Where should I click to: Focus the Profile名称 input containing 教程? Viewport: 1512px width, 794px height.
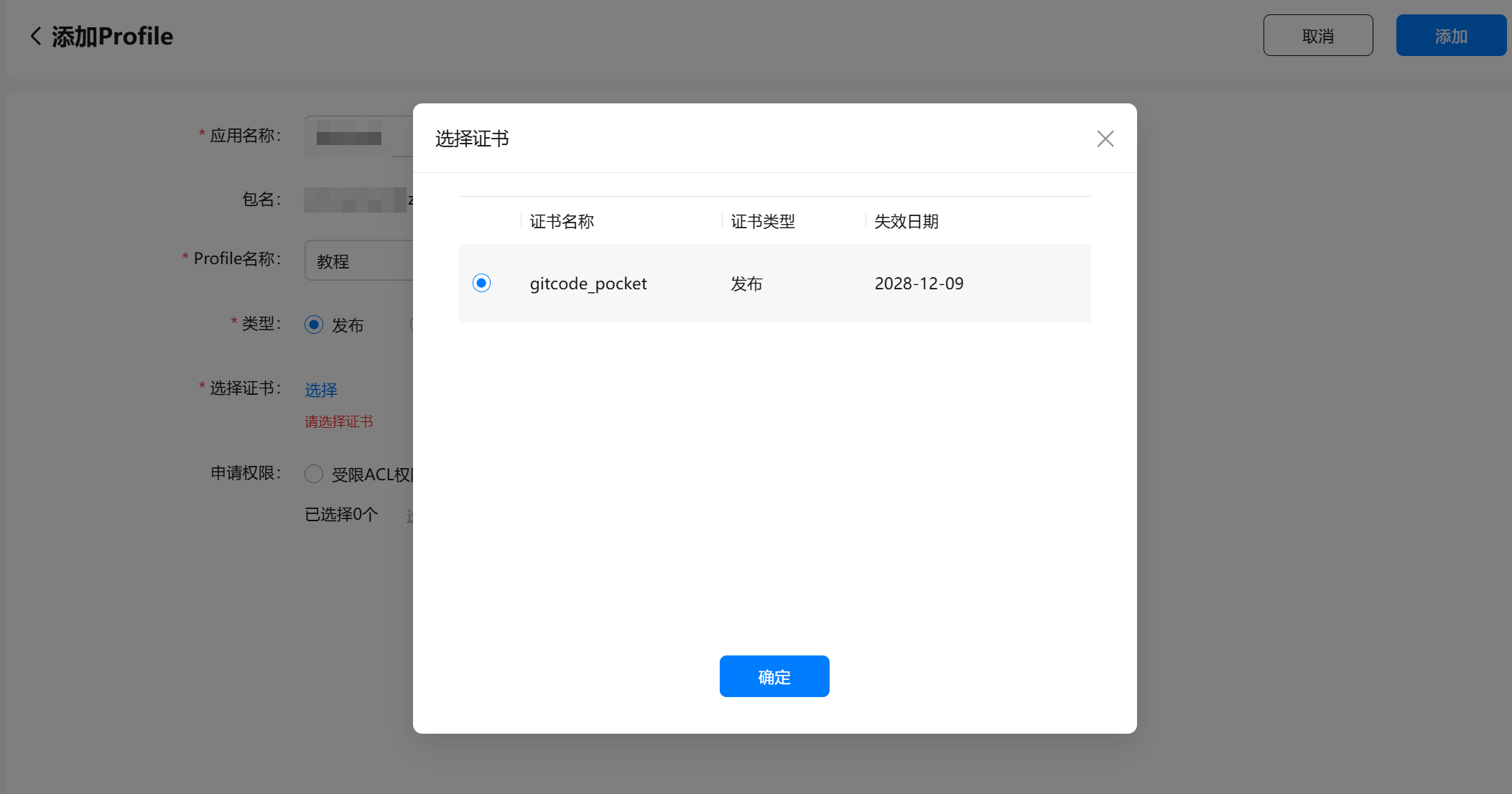pyautogui.click(x=359, y=261)
